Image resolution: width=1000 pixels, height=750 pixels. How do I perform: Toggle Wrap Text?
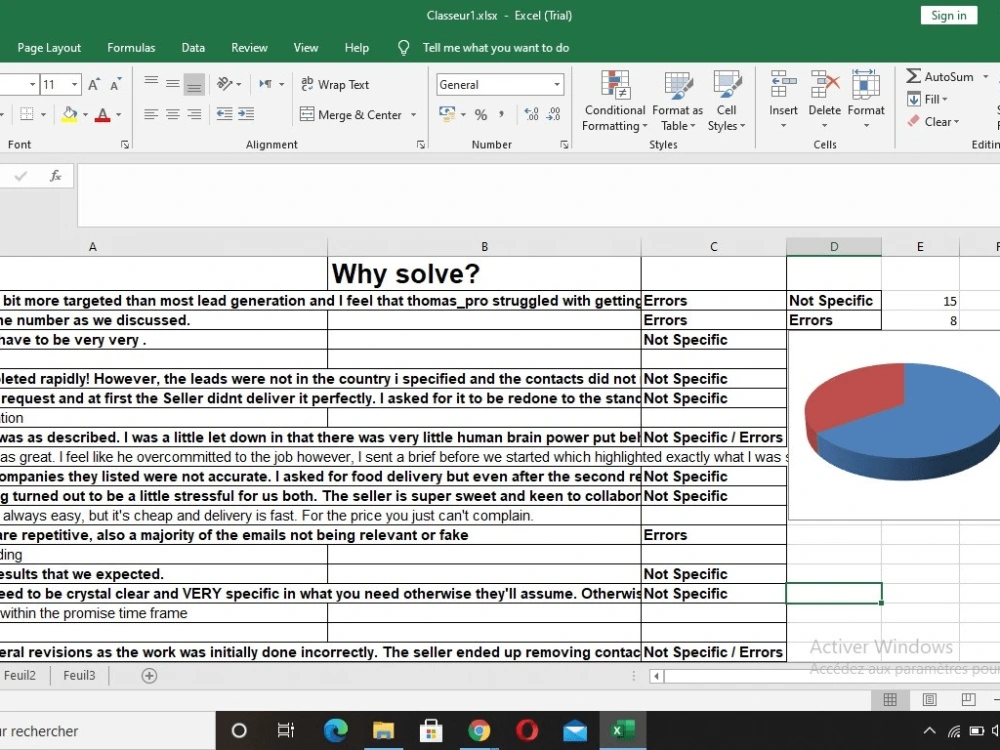(335, 84)
